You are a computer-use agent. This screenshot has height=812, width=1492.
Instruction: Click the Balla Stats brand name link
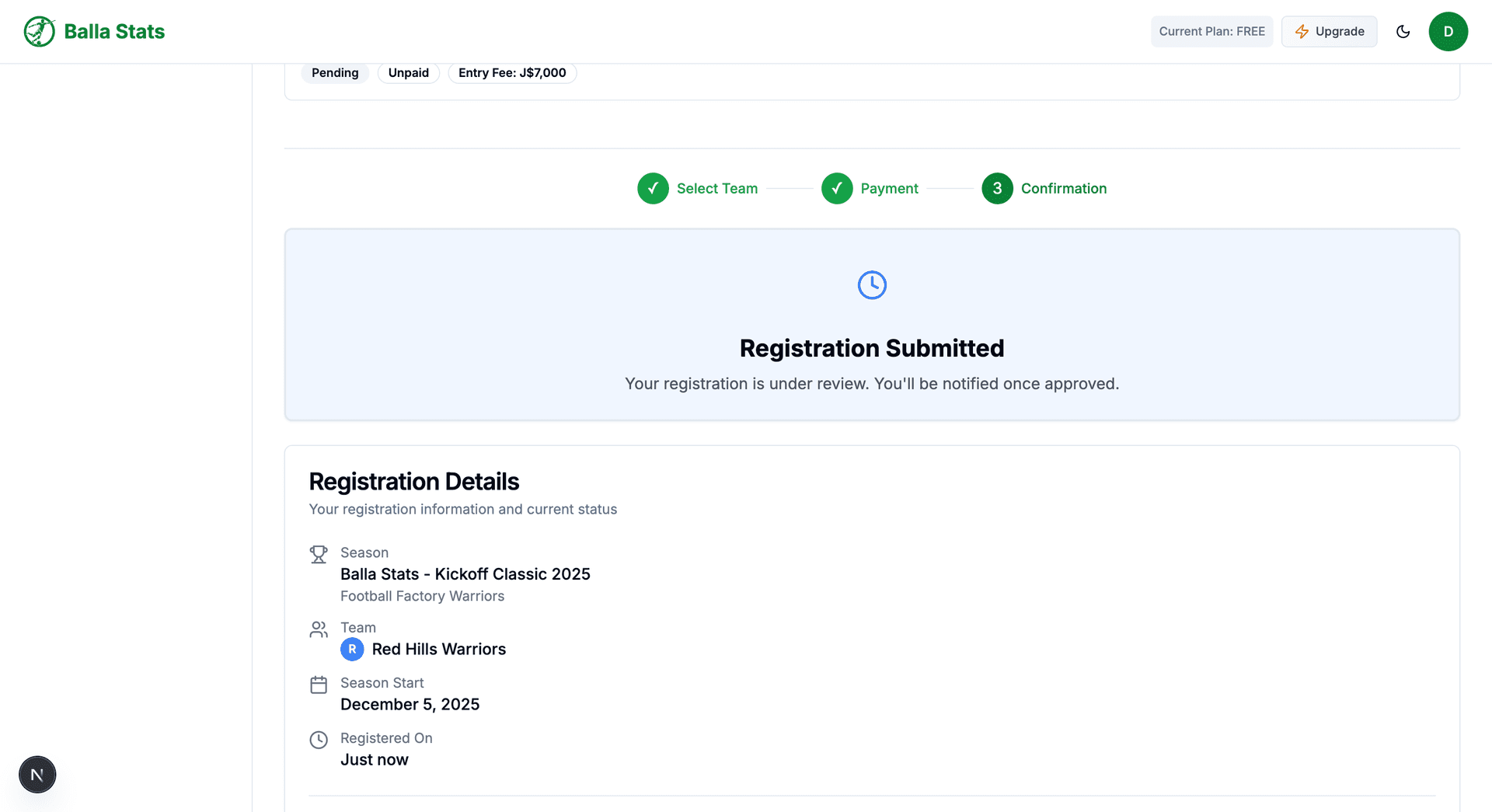tap(114, 31)
